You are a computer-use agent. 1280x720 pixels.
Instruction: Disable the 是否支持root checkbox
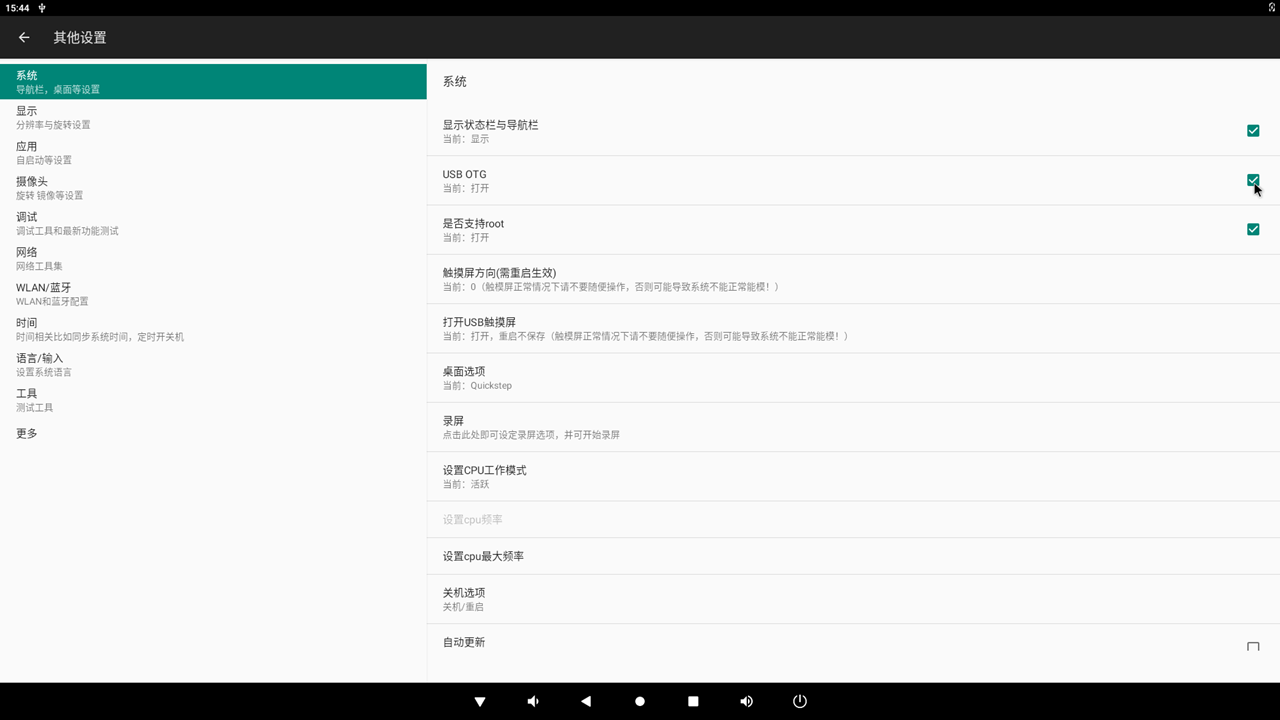pos(1252,229)
